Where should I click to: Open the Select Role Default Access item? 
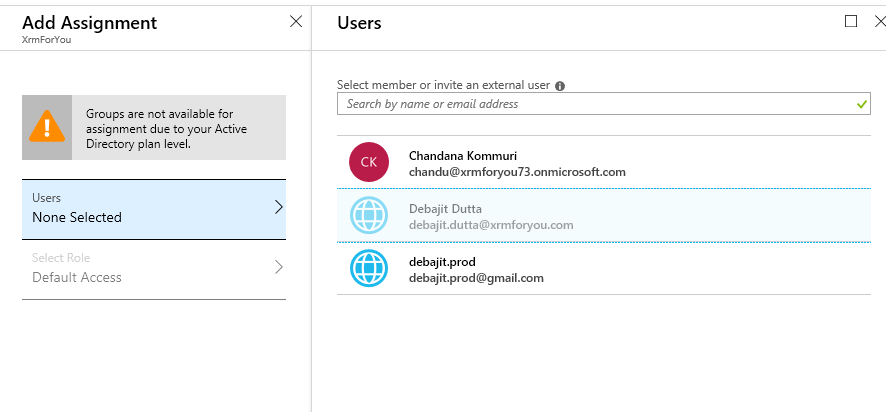pyautogui.click(x=140, y=268)
